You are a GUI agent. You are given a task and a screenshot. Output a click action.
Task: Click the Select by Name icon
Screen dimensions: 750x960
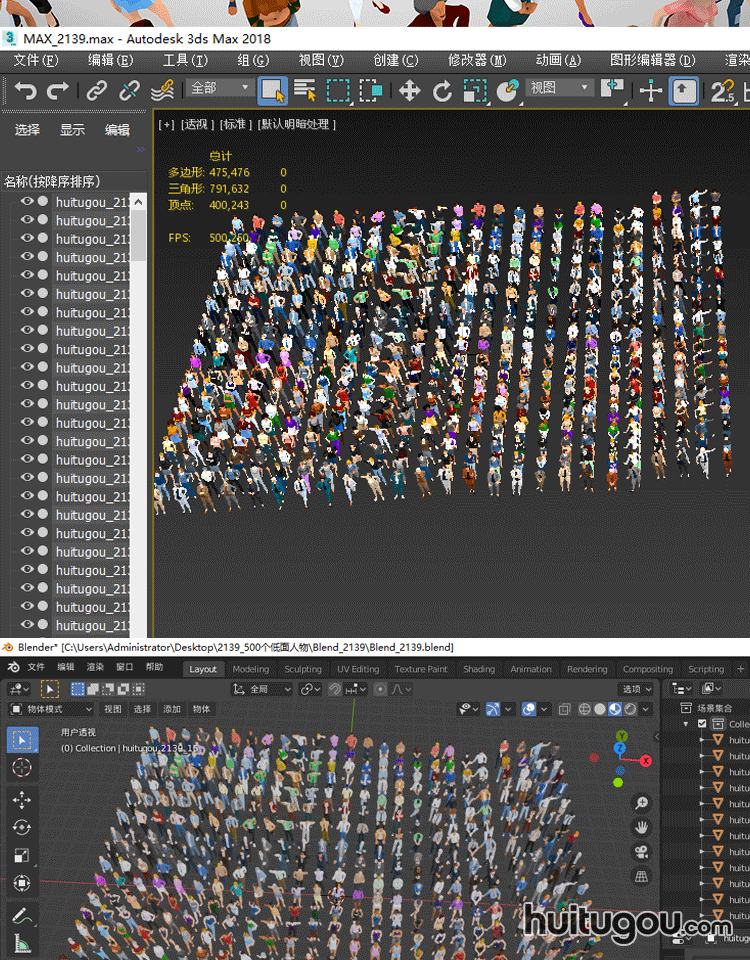(305, 91)
